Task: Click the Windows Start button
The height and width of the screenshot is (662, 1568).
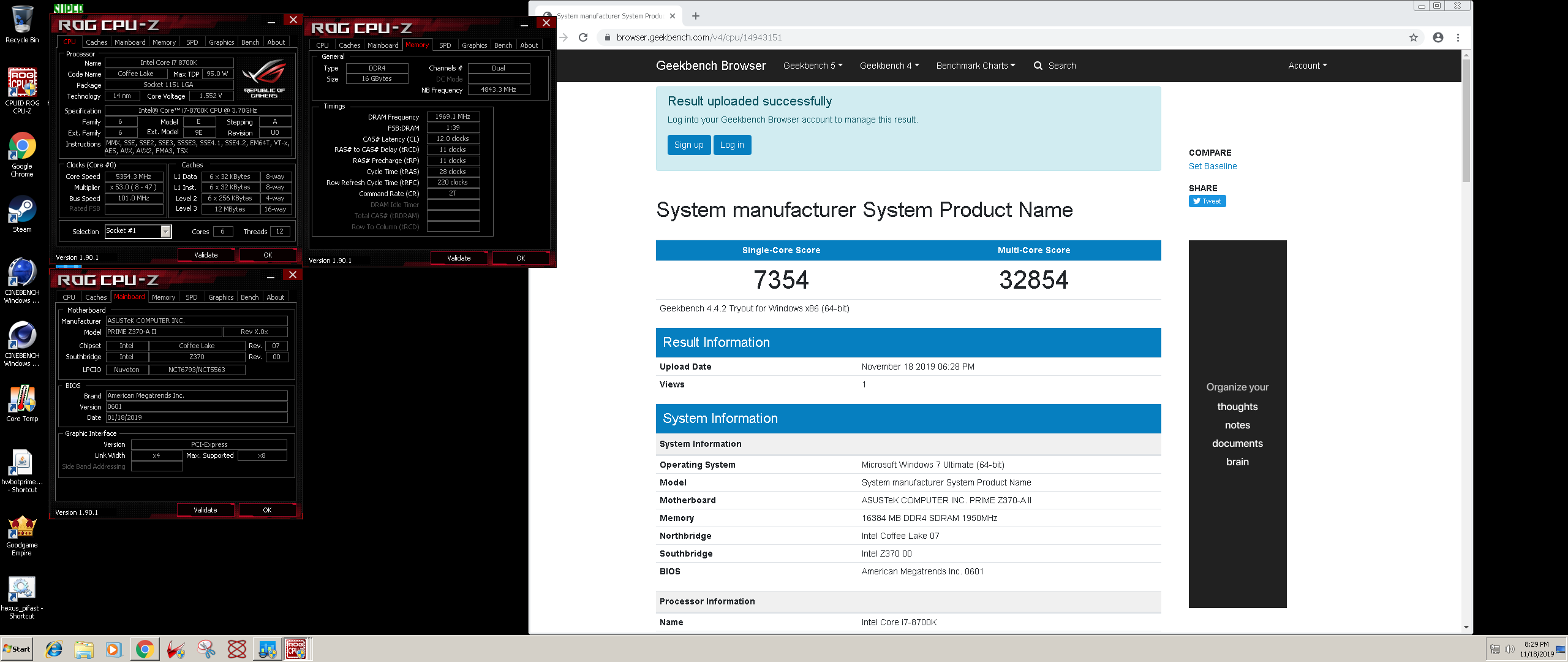Action: (x=17, y=649)
